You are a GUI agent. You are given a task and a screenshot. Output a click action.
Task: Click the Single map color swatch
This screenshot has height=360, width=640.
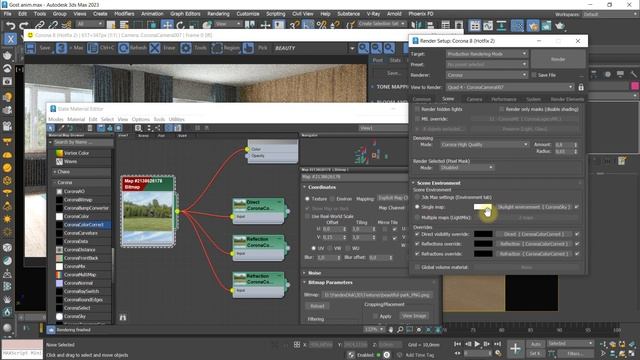[483, 207]
